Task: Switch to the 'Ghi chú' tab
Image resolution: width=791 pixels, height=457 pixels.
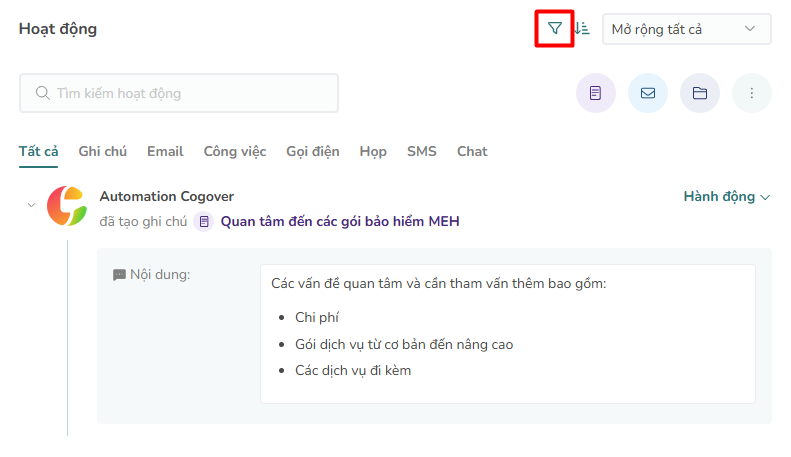Action: (102, 151)
